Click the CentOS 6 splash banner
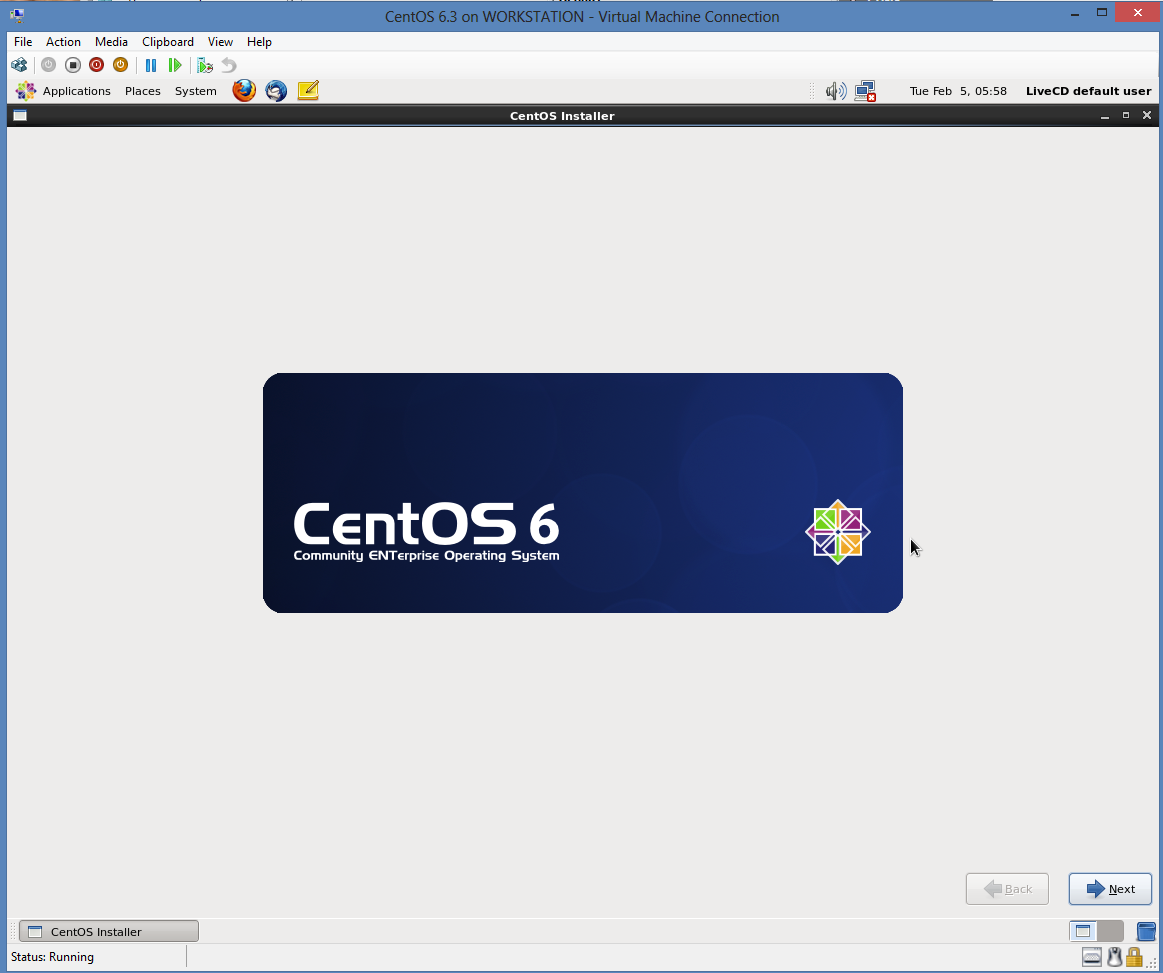Screen dimensions: 1163x973 point(582,492)
